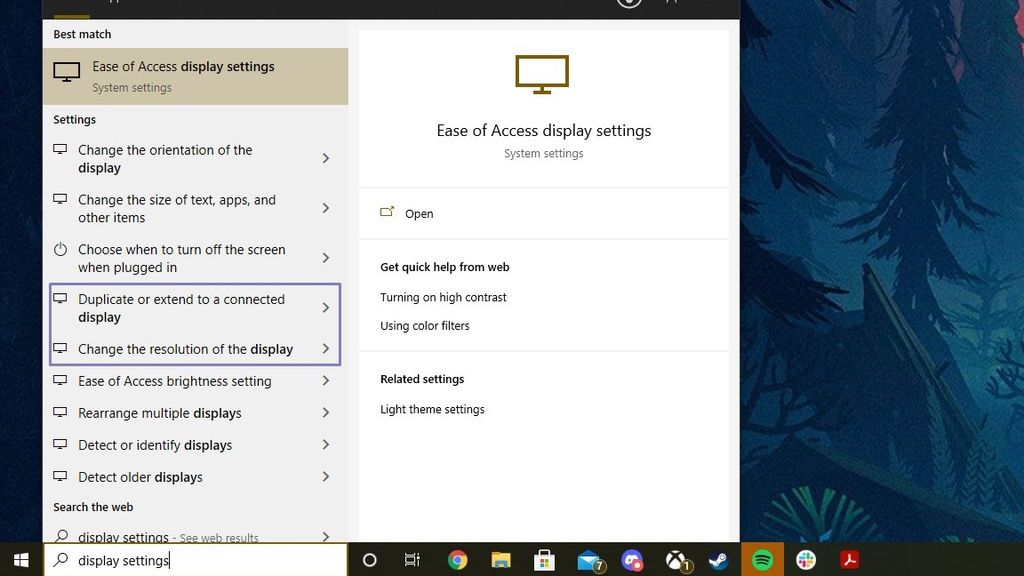
Task: Open the Mail app icon
Action: tap(590, 561)
